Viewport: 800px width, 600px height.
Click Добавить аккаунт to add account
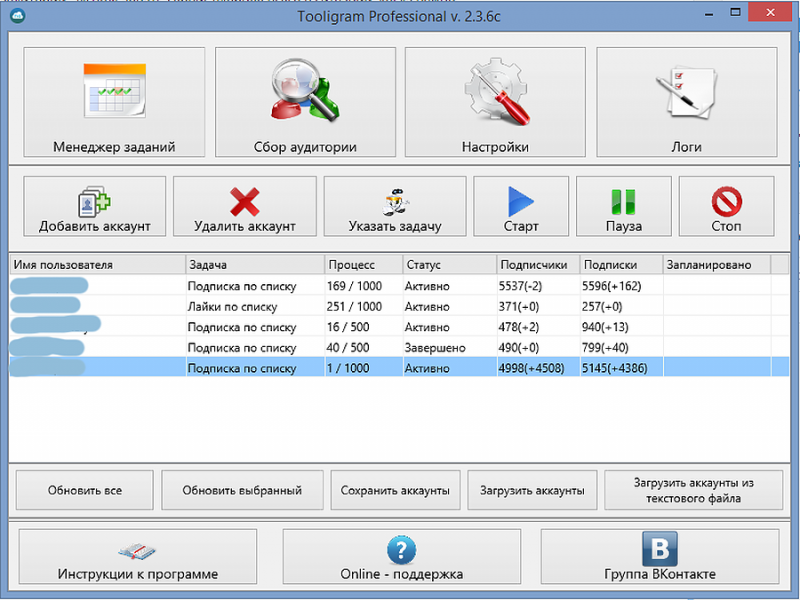click(95, 207)
